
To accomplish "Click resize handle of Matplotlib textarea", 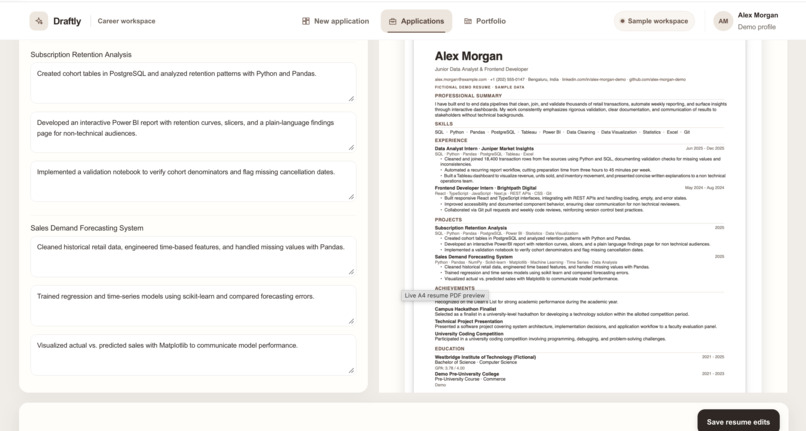I will point(351,370).
